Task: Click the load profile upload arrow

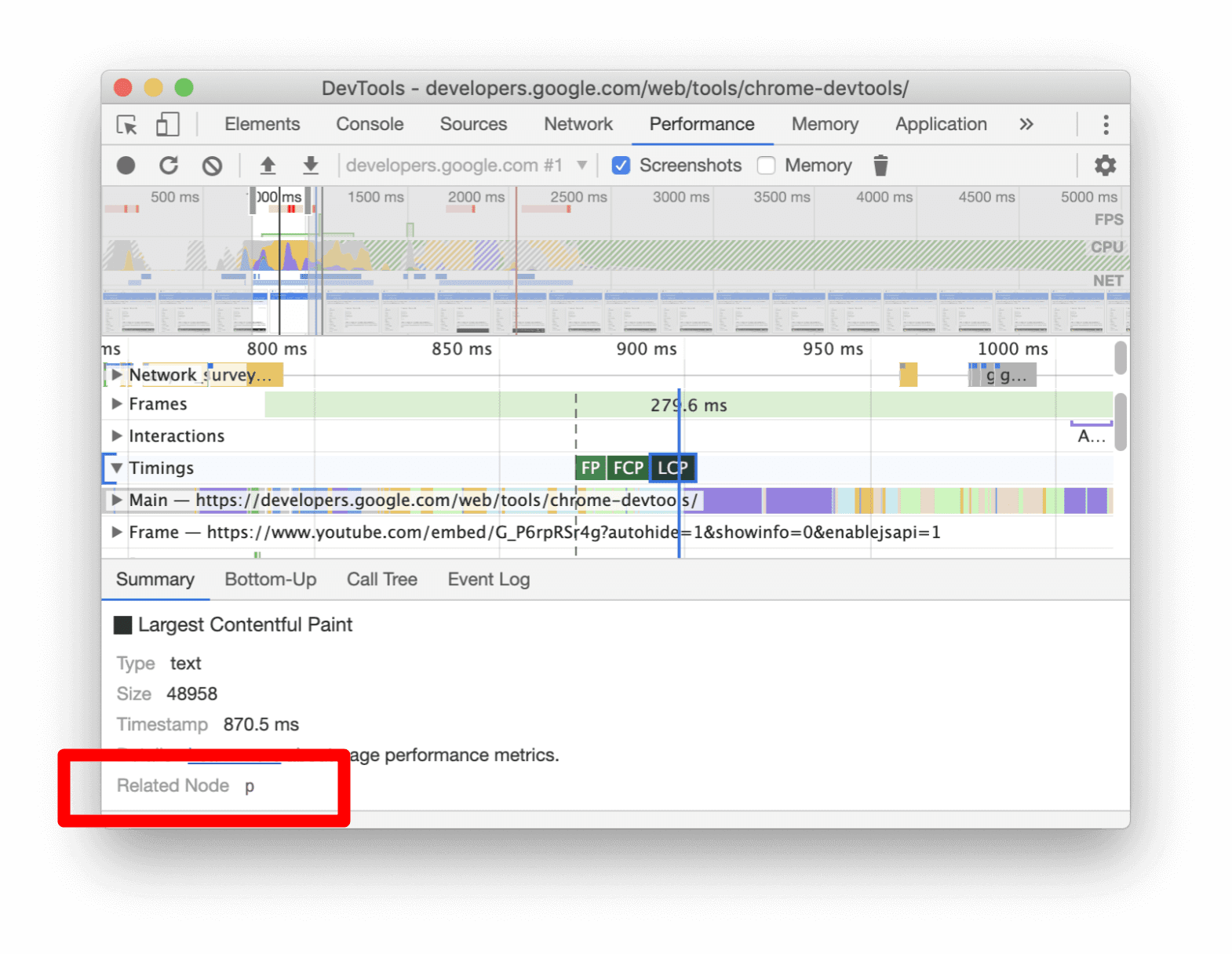Action: tap(268, 166)
